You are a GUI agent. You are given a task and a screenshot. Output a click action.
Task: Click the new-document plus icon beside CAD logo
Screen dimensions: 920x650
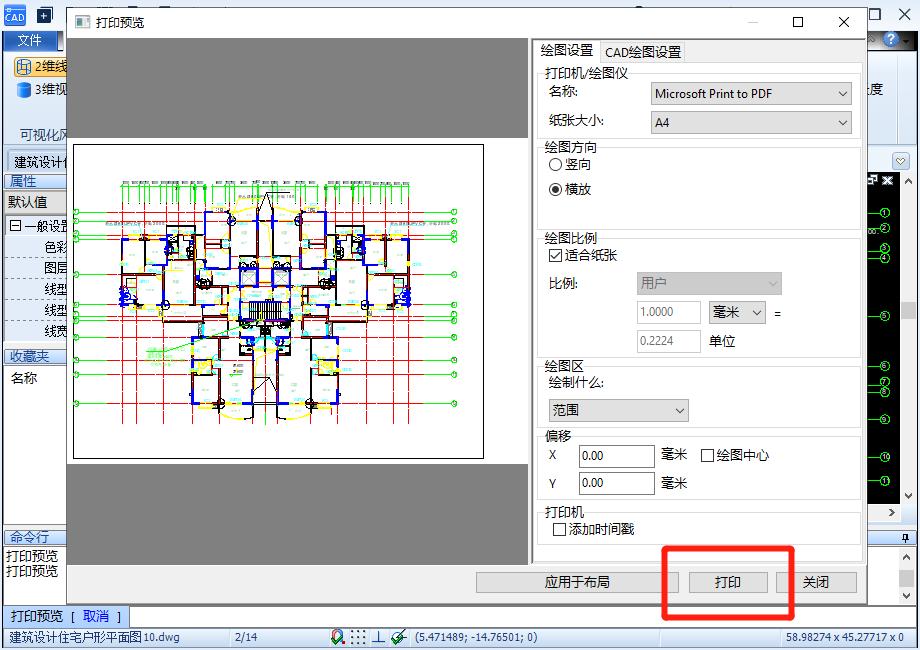pyautogui.click(x=45, y=15)
